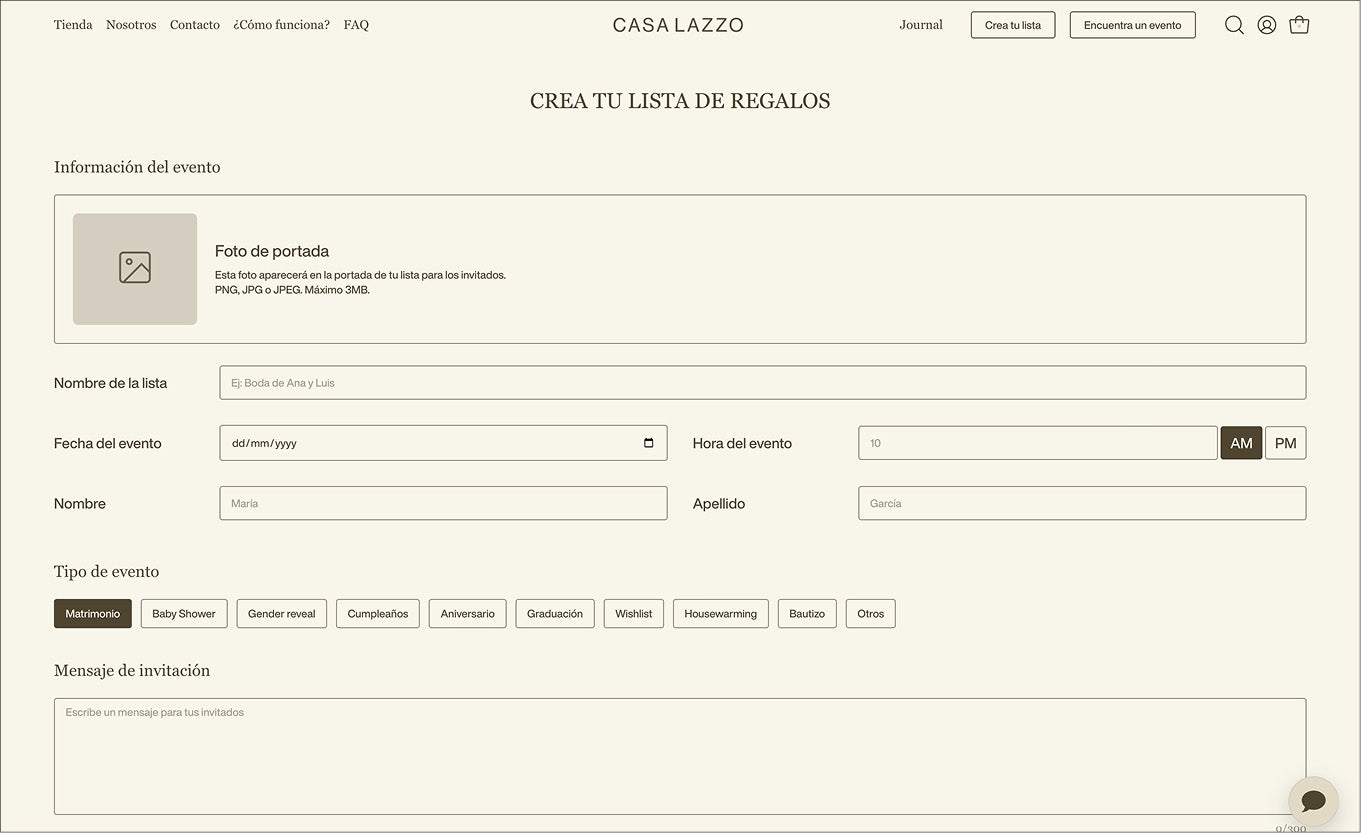Screen dimensions: 1361x833
Task: Open FAQ page
Action: 356,25
